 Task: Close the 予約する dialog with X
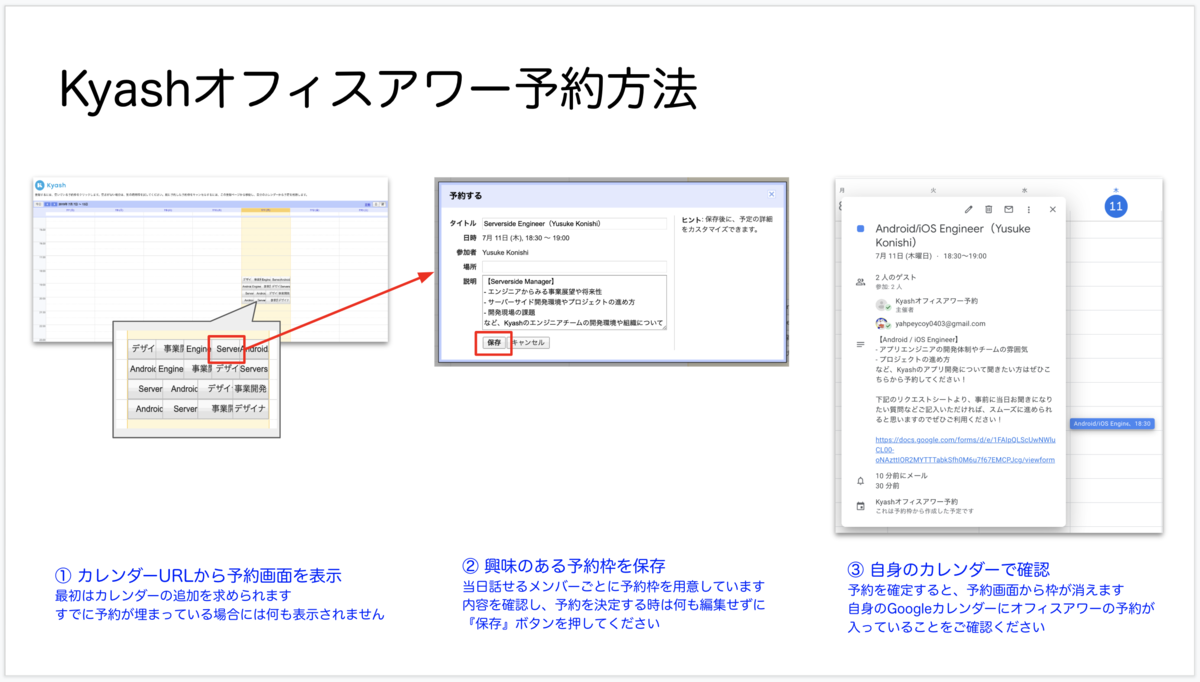pos(771,194)
